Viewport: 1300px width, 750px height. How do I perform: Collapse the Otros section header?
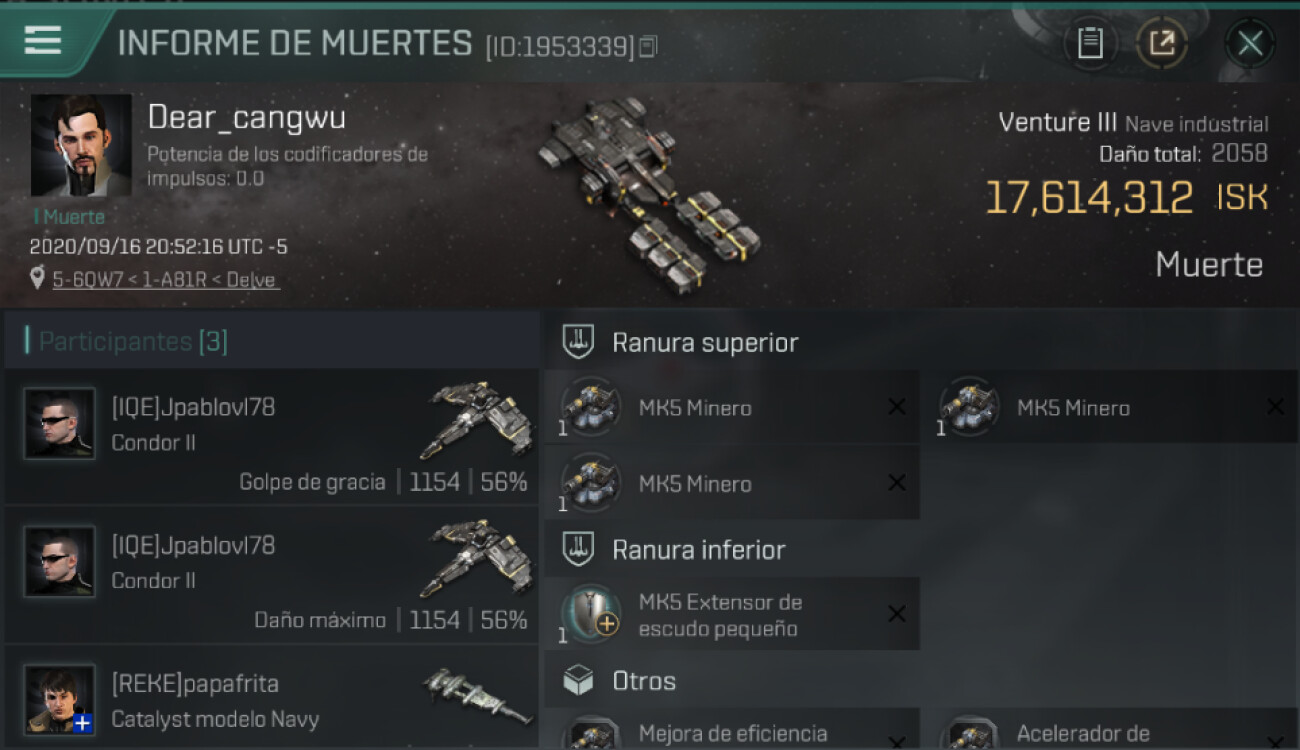921,681
